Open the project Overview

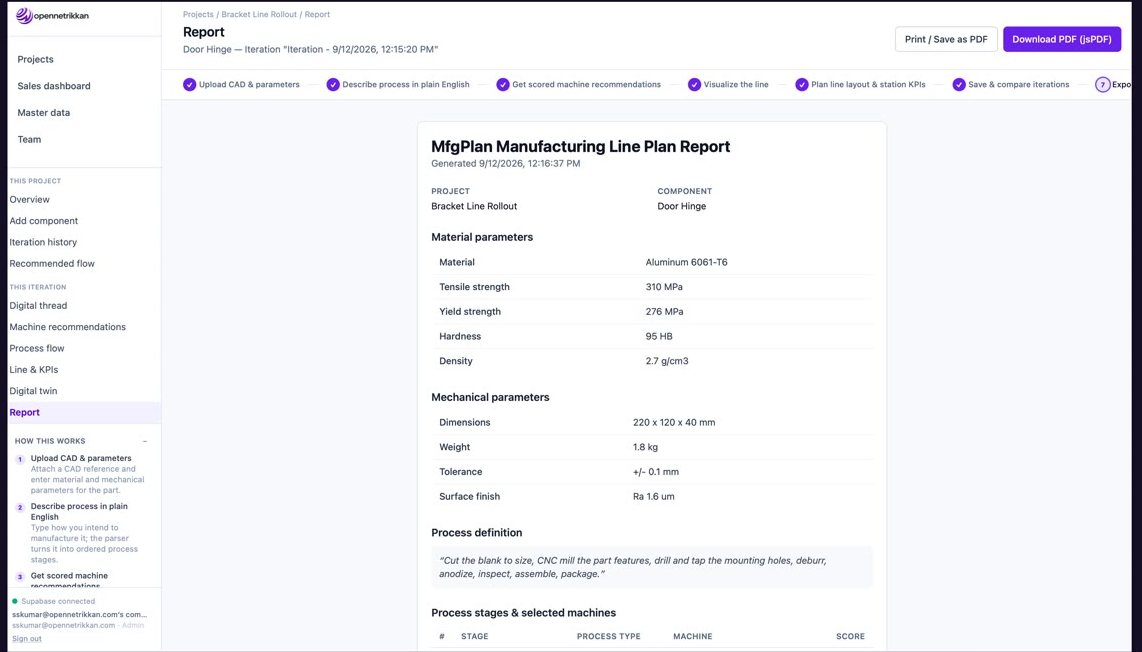30,200
